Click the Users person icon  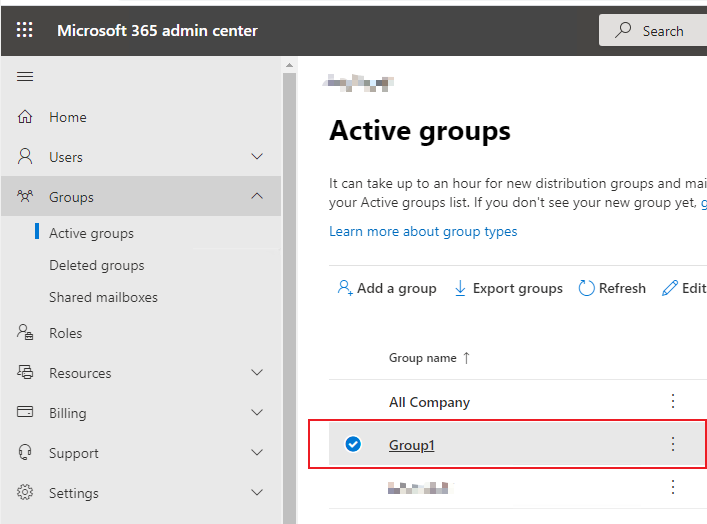[25, 156]
